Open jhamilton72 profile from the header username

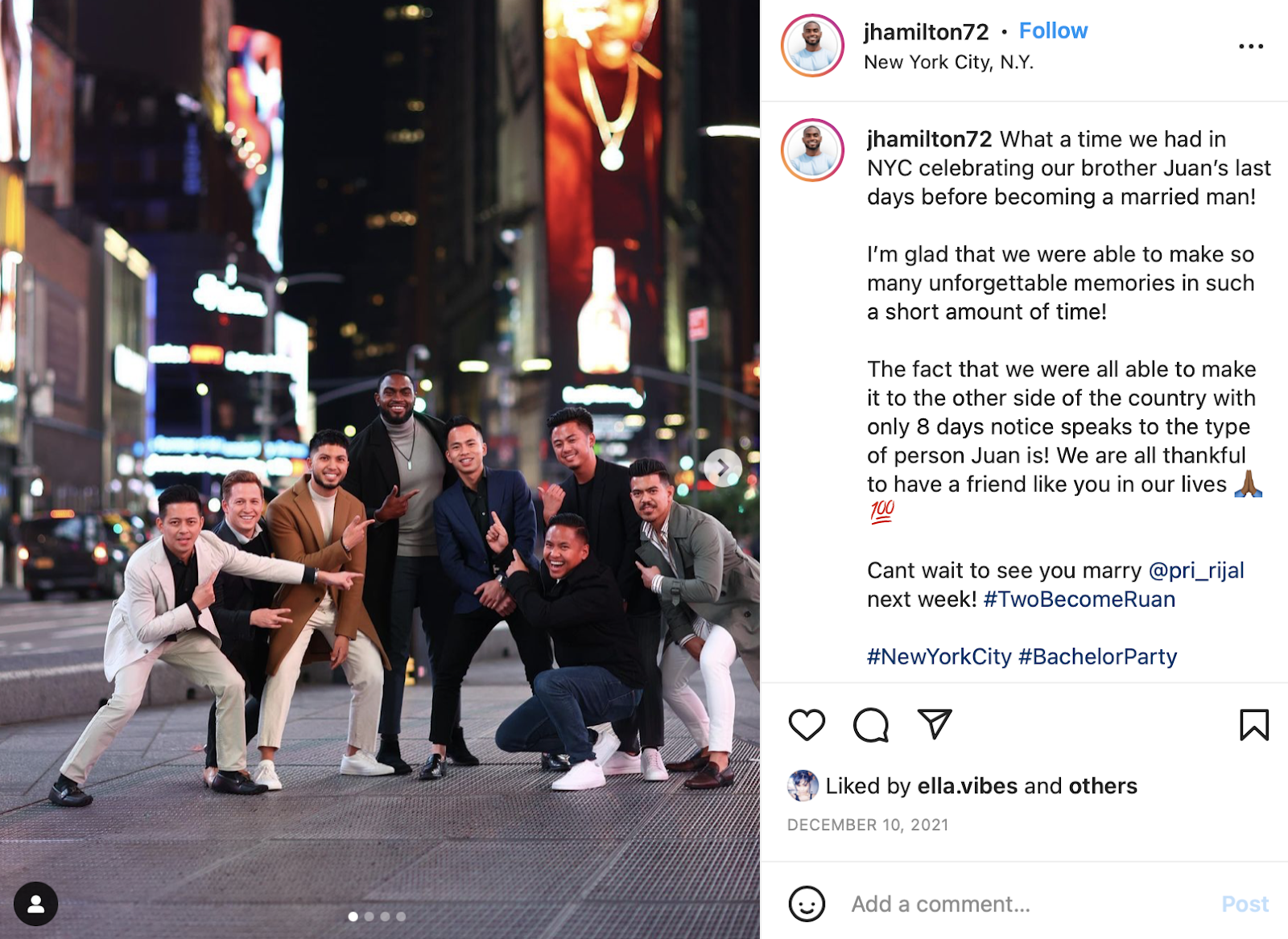click(x=926, y=31)
